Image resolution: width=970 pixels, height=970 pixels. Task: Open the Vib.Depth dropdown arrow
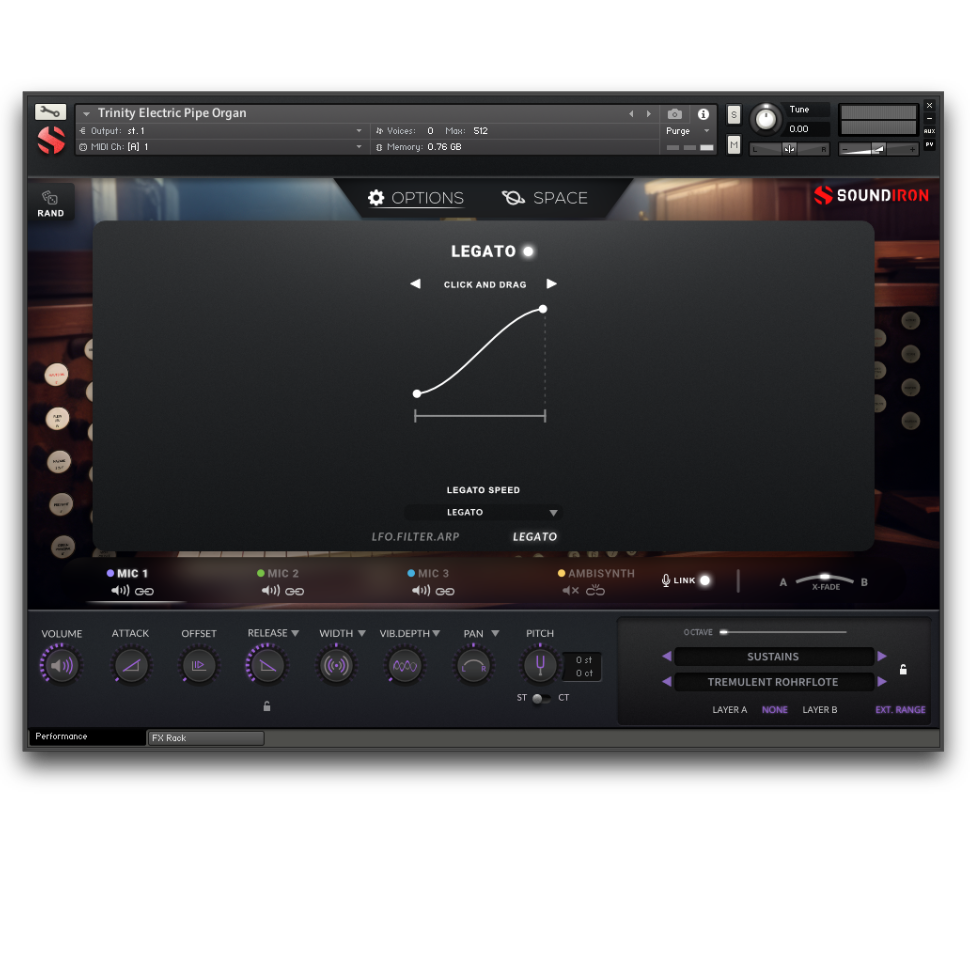click(x=436, y=633)
